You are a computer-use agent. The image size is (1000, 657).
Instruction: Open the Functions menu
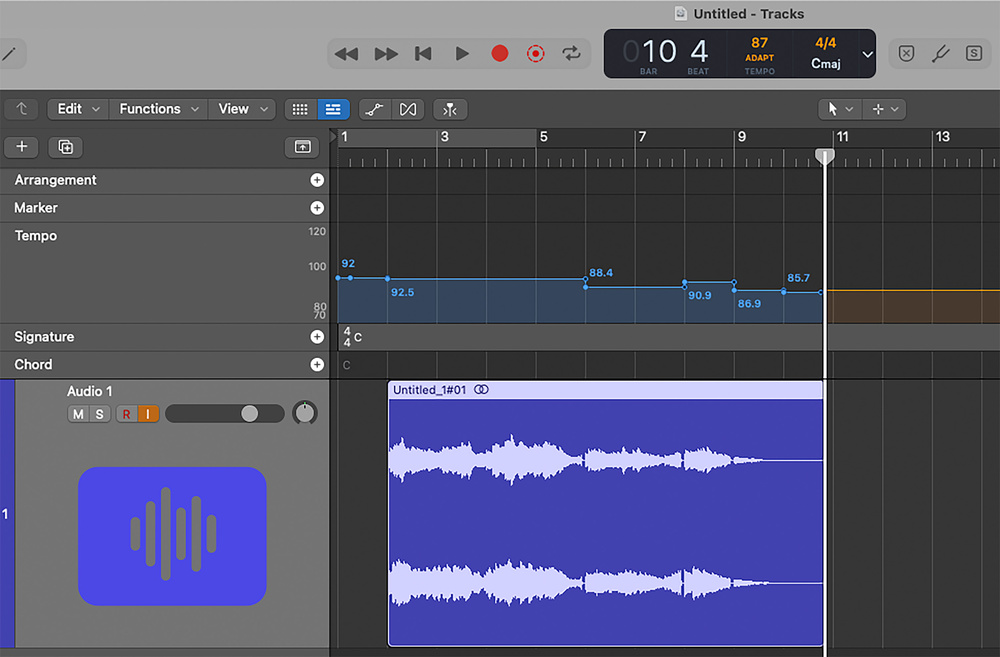pyautogui.click(x=158, y=109)
